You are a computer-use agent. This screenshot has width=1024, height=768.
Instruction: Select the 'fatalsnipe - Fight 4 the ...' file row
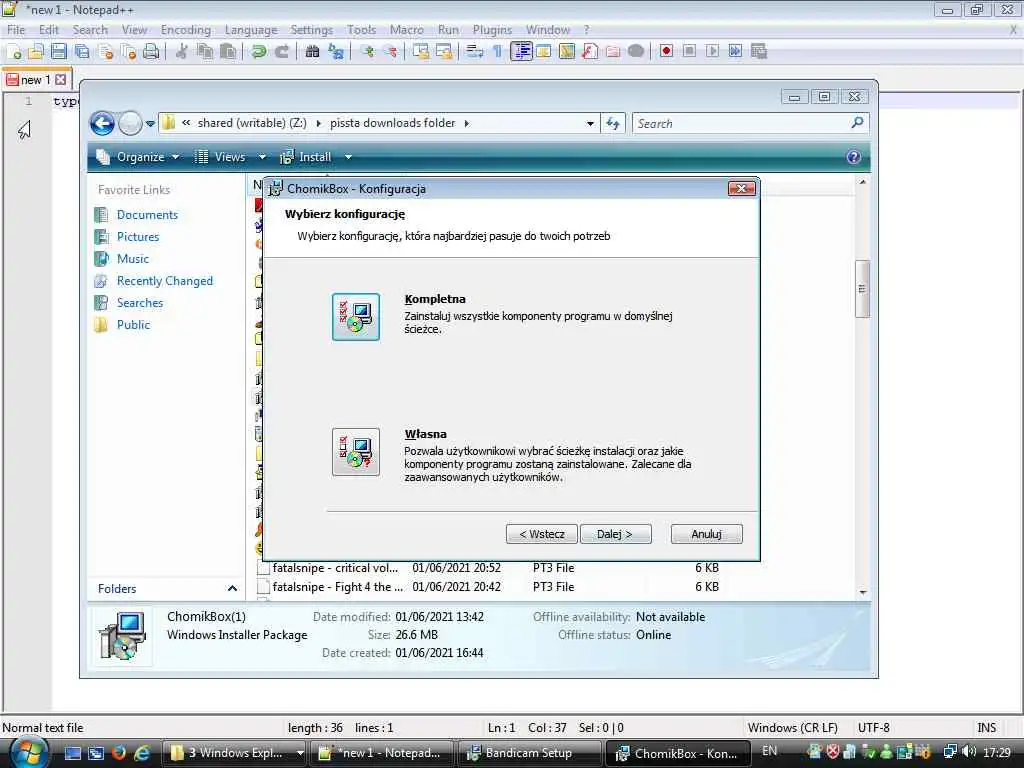click(x=488, y=587)
